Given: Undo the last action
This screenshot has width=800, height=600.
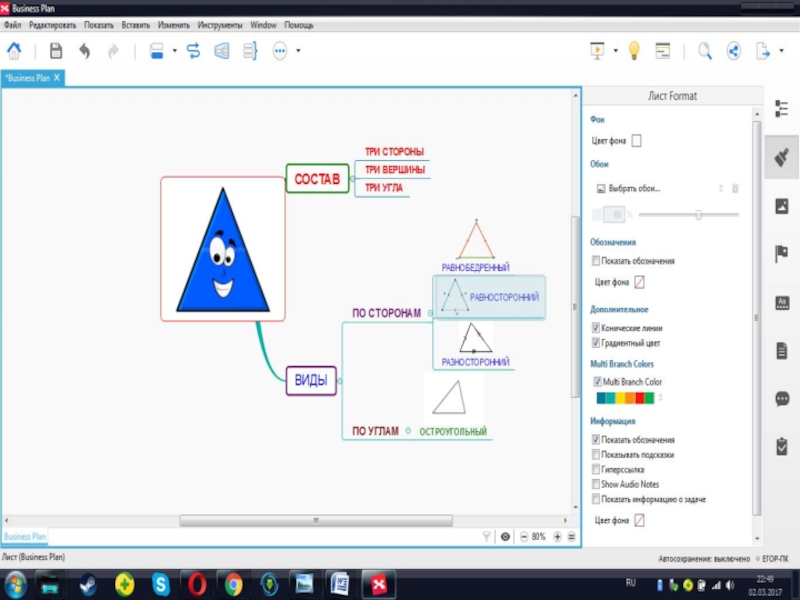Looking at the screenshot, I should (84, 51).
